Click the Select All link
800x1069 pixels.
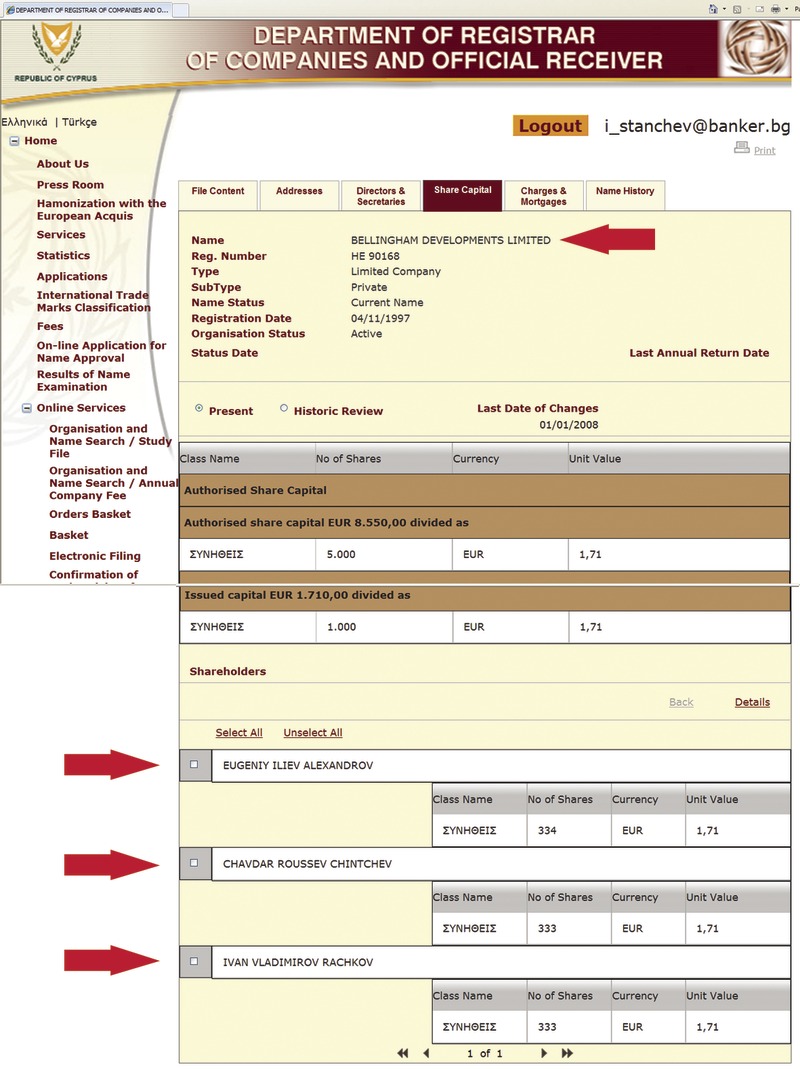(239, 732)
